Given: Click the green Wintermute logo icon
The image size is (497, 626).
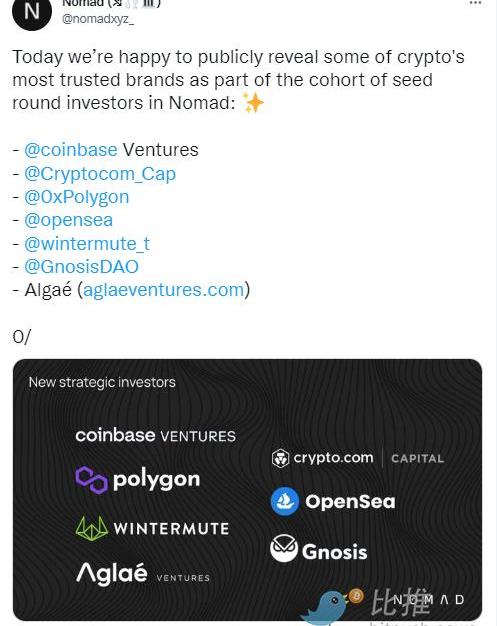Looking at the screenshot, I should pyautogui.click(x=91, y=528).
